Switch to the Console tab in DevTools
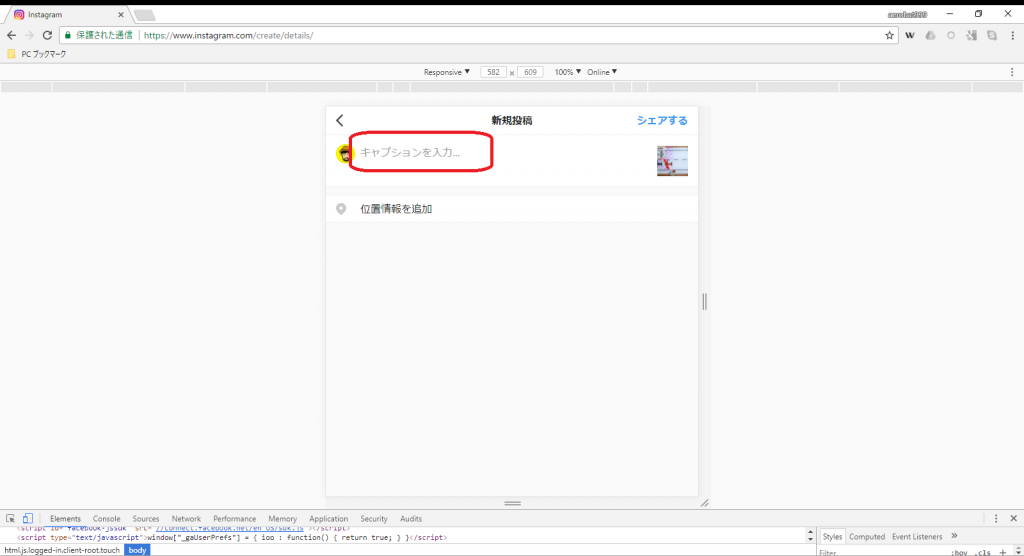The width and height of the screenshot is (1024, 556). (106, 519)
